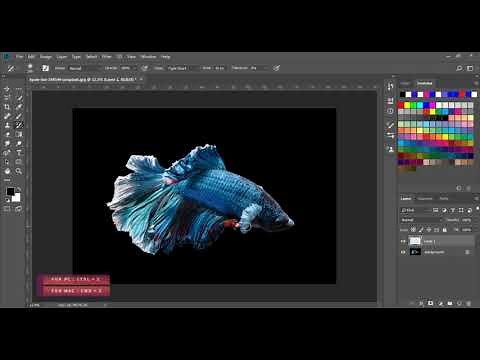Image resolution: width=480 pixels, height=360 pixels.
Task: Open the Kind filter dropdown in Layers
Action: click(x=416, y=210)
